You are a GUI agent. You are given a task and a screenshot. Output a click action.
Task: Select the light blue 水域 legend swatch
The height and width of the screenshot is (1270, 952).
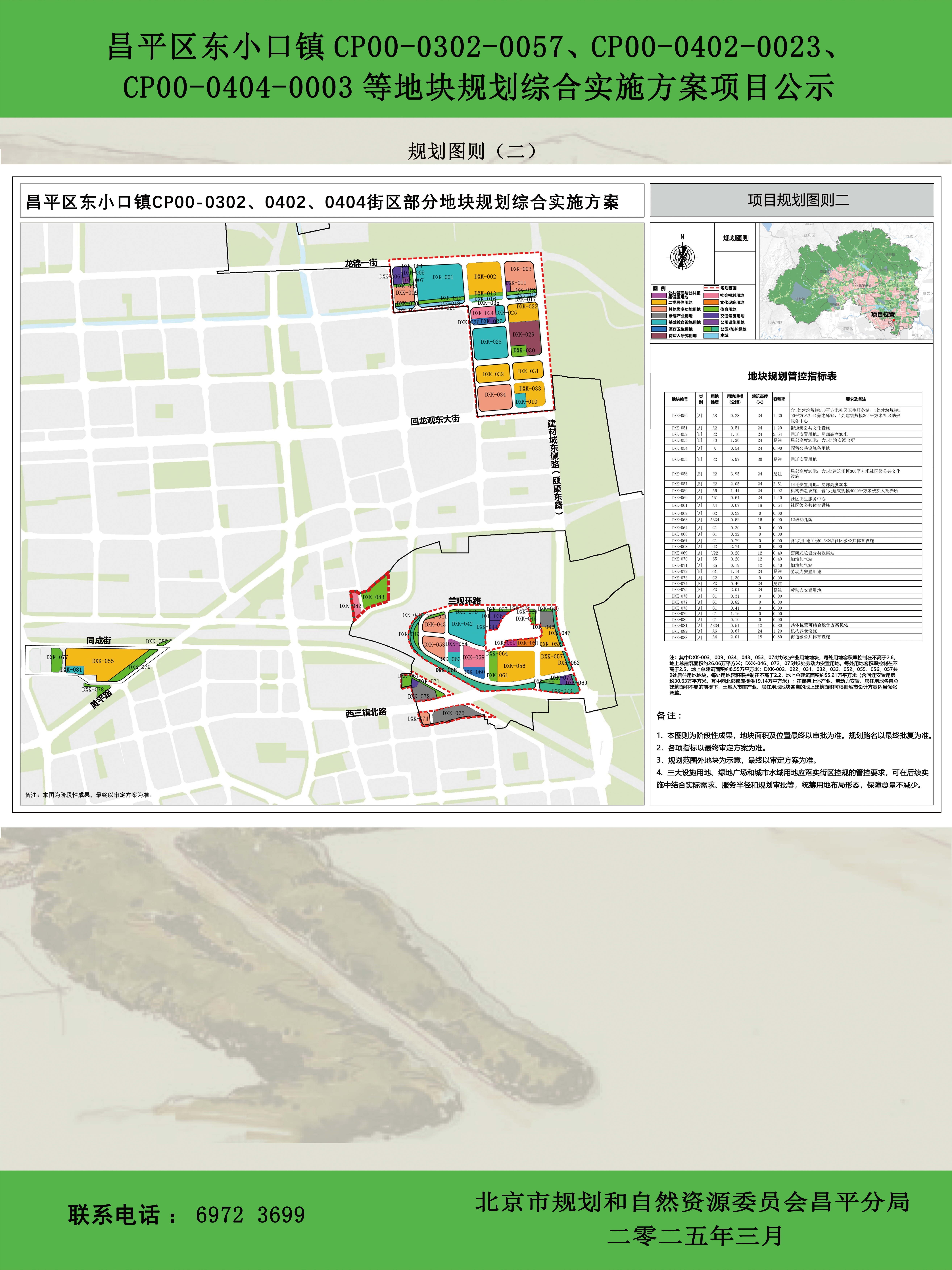(711, 336)
